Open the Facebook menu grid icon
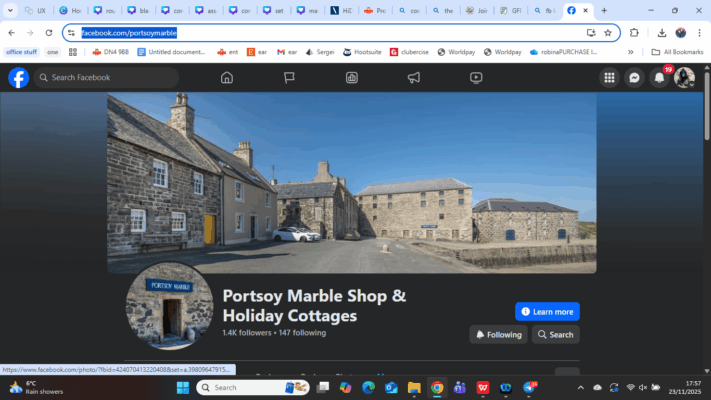This screenshot has height=400, width=711. tap(609, 77)
